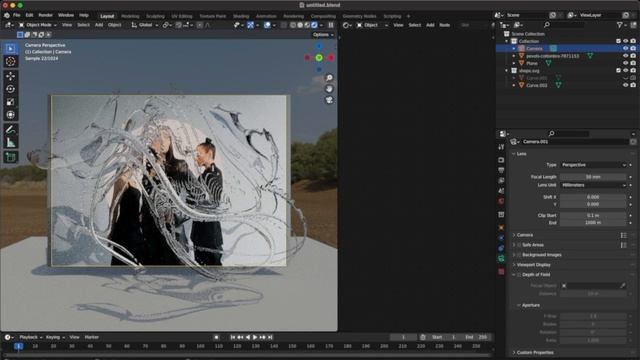Open the outliner filter funnel
The width and height of the screenshot is (640, 360).
click(x=620, y=25)
